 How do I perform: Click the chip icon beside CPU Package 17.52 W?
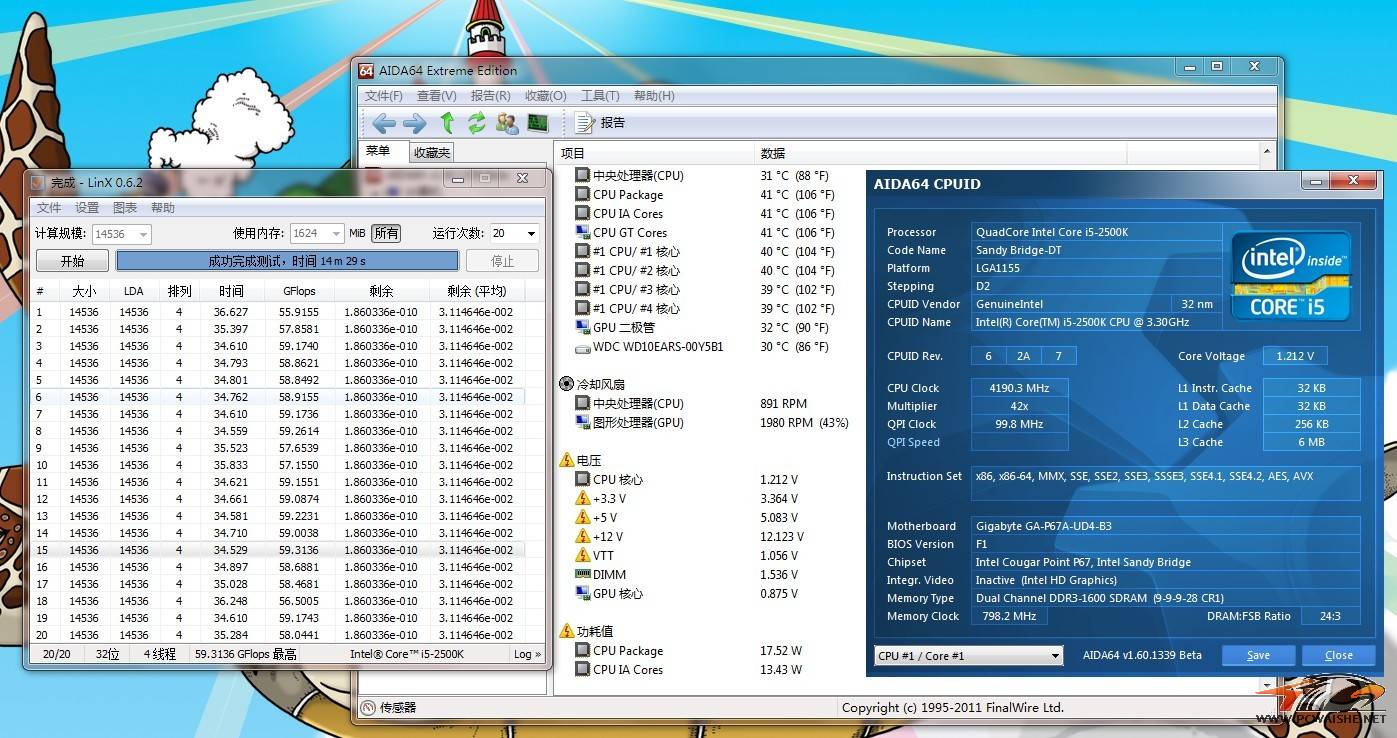click(x=582, y=651)
